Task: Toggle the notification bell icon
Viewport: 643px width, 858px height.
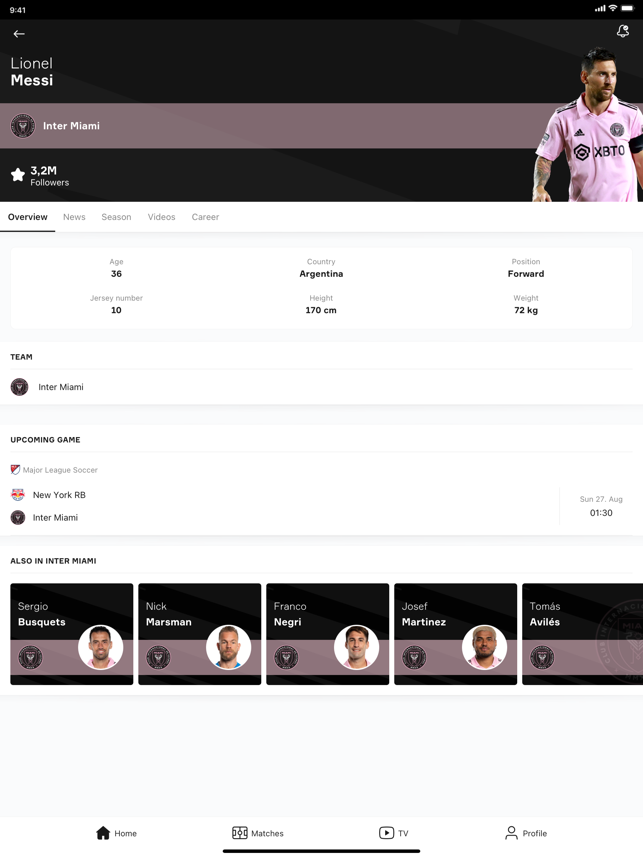Action: (x=623, y=31)
